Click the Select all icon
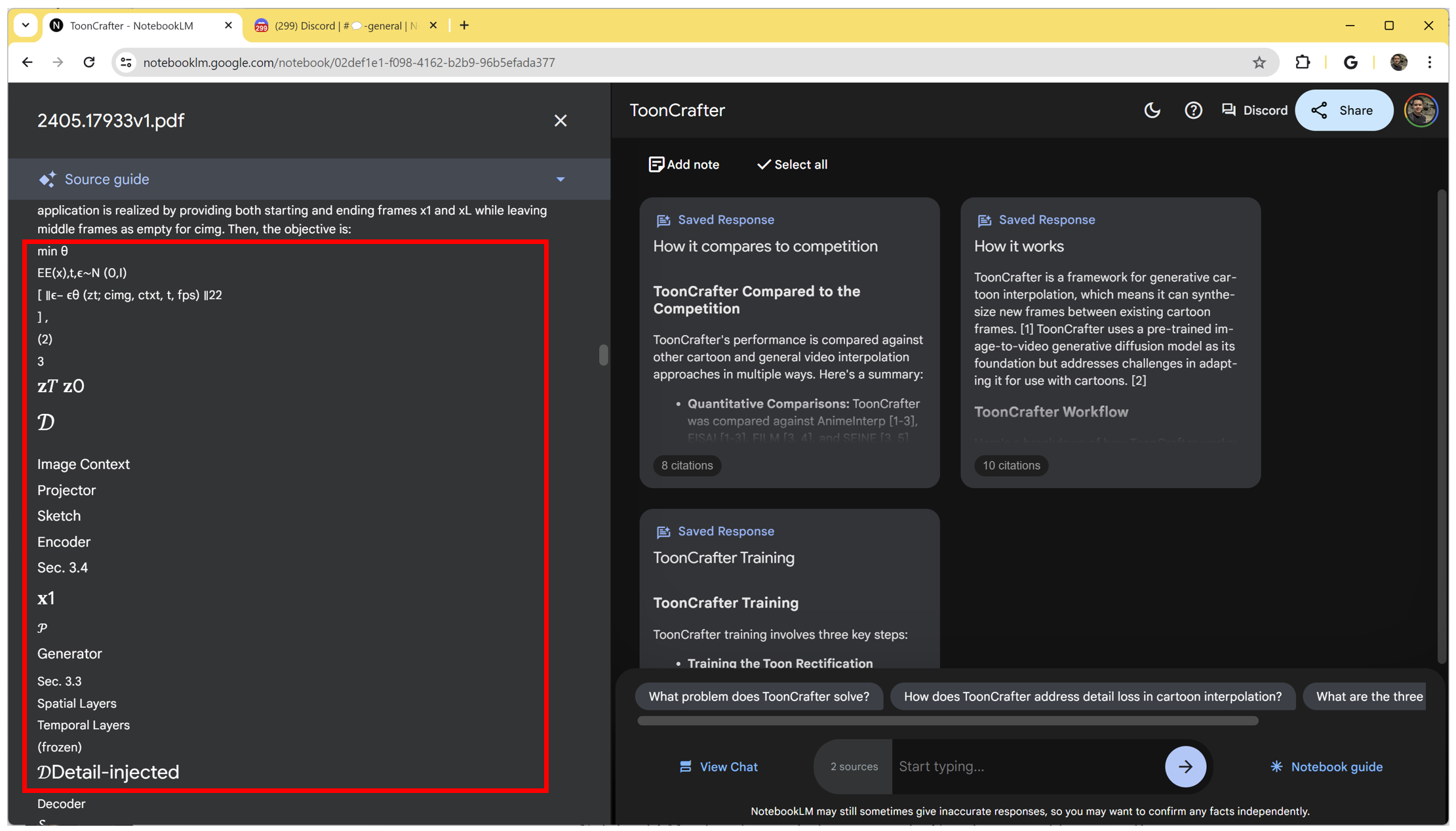 pyautogui.click(x=791, y=164)
